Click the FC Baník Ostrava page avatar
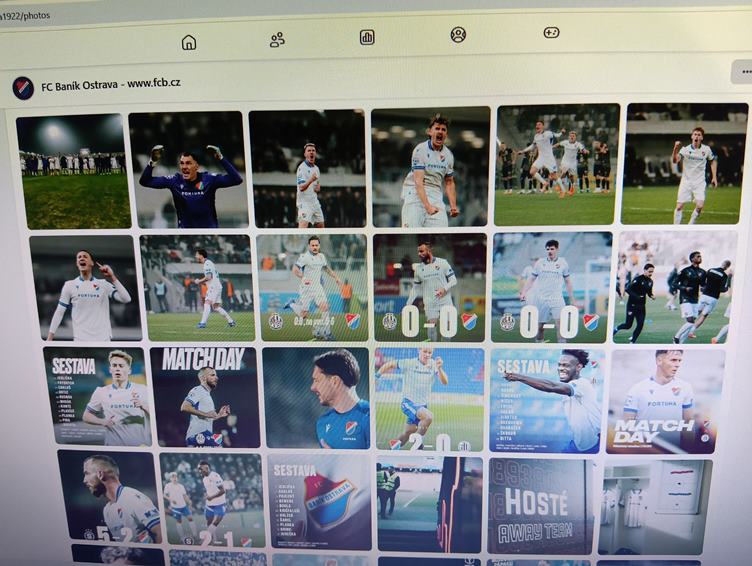Image resolution: width=752 pixels, height=566 pixels. [x=22, y=88]
